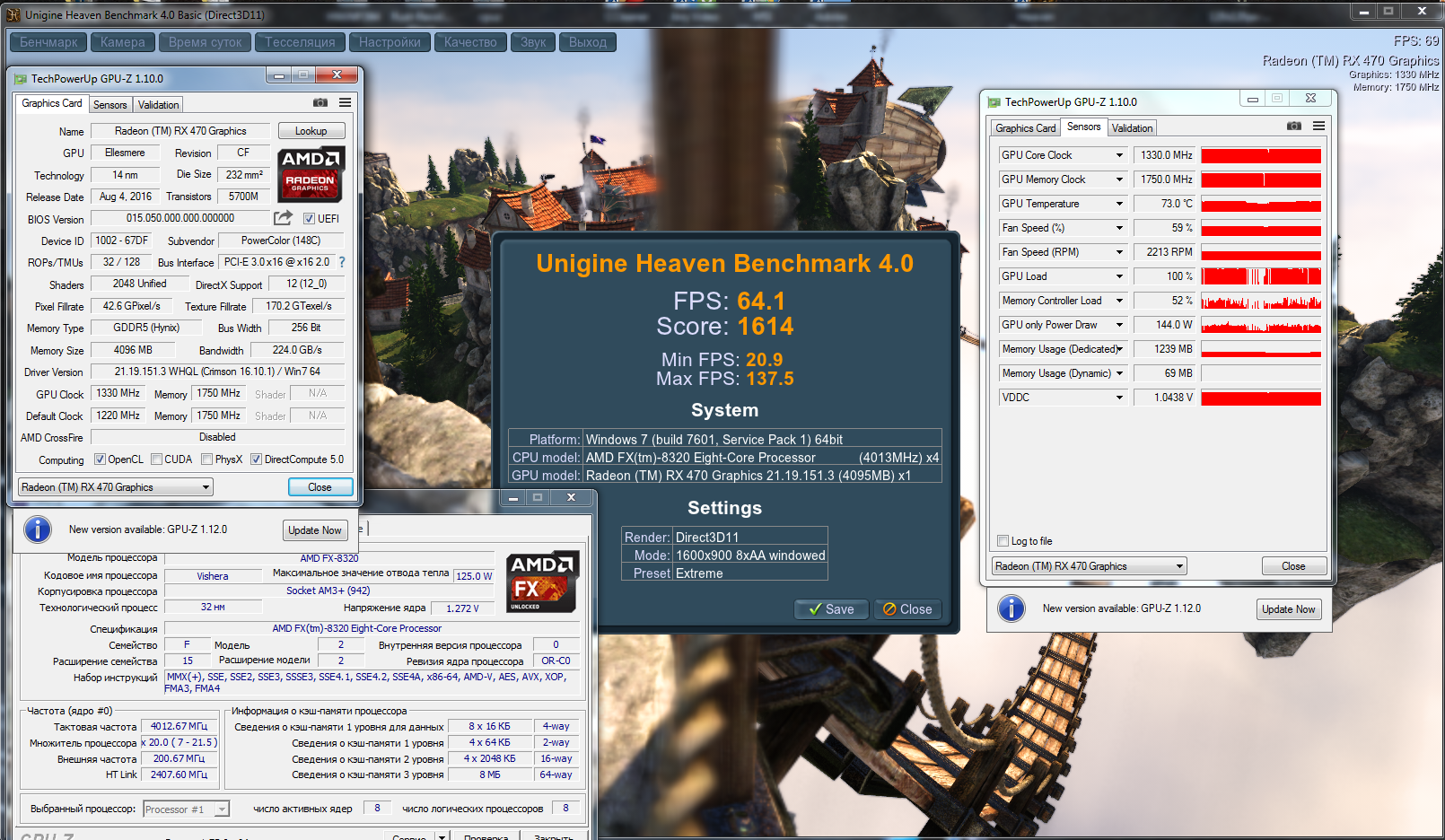
Task: Open GPU selector dropdown in left GPU-Z window
Action: (x=116, y=487)
